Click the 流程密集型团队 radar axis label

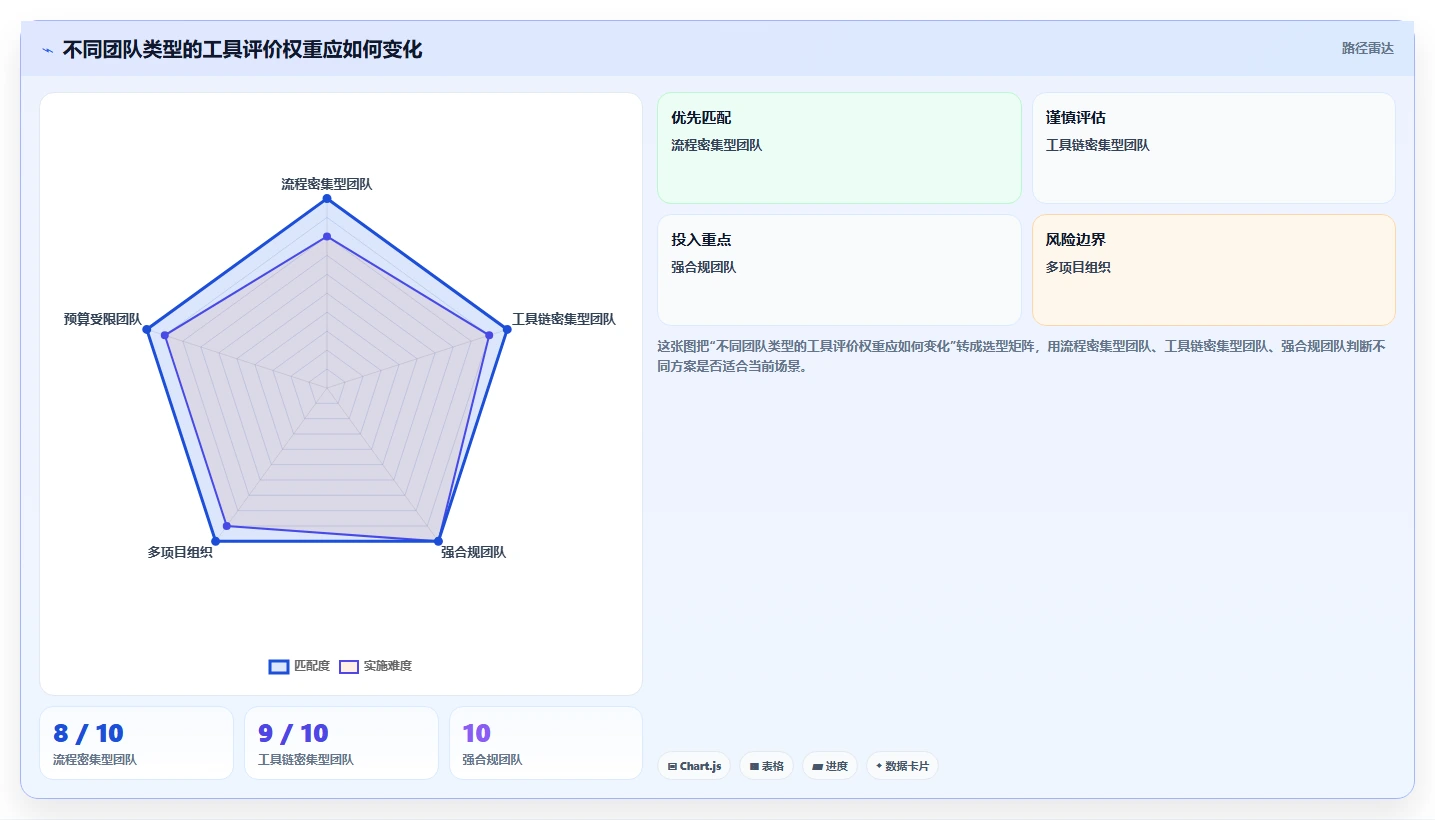pos(327,184)
